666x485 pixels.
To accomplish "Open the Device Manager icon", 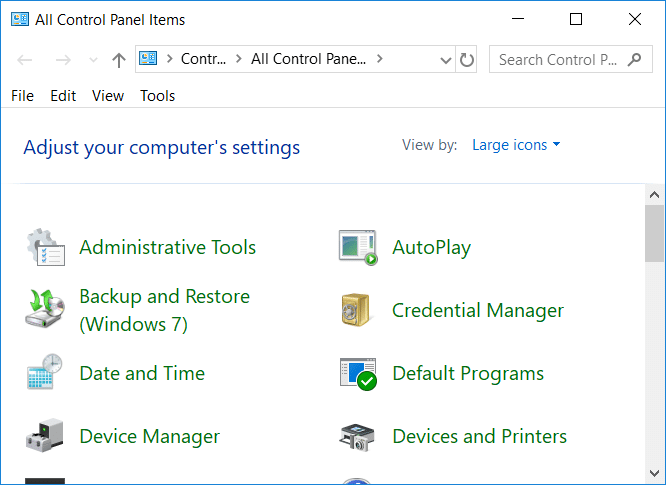I will coord(45,436).
